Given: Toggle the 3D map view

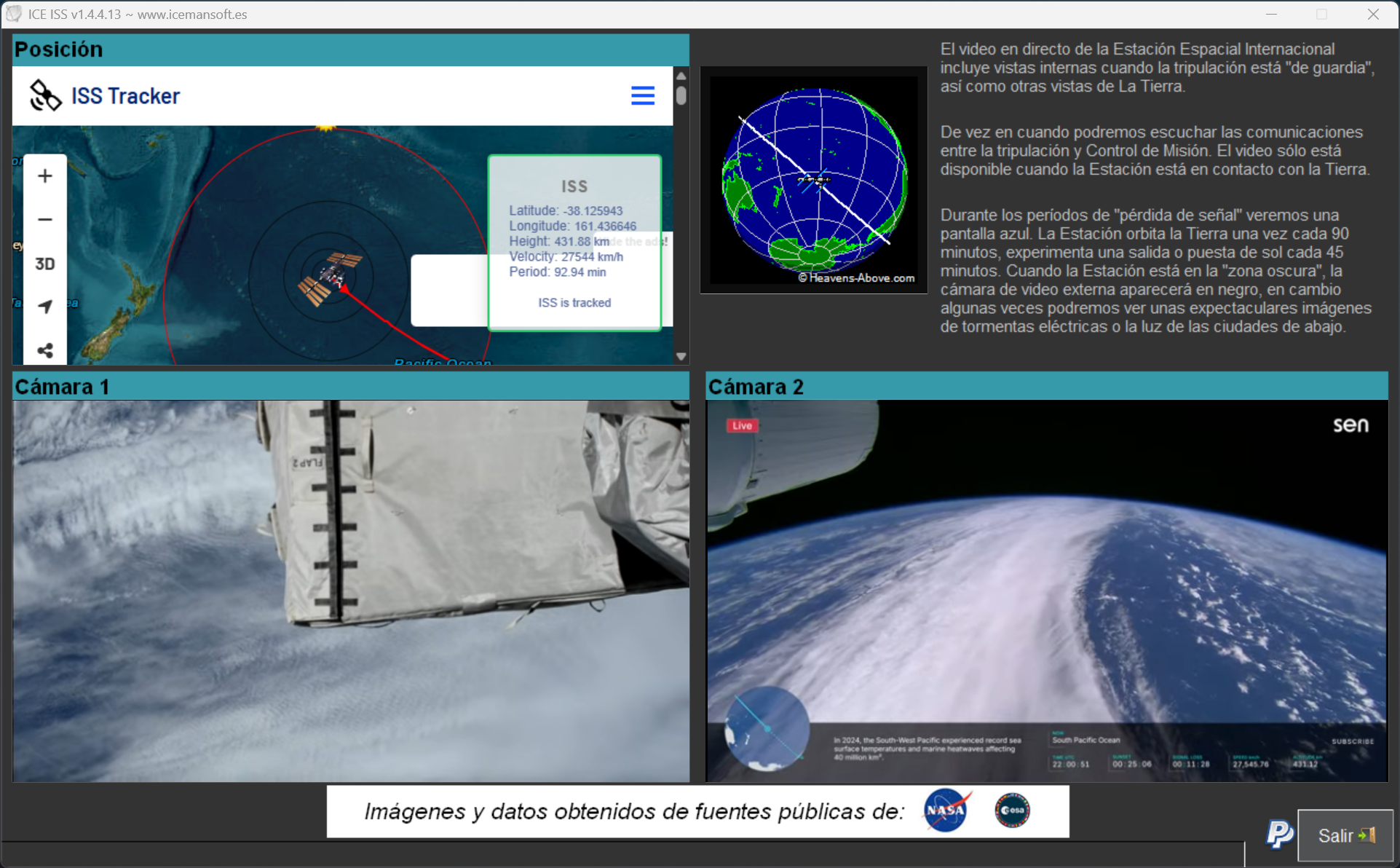Looking at the screenshot, I should [x=45, y=264].
